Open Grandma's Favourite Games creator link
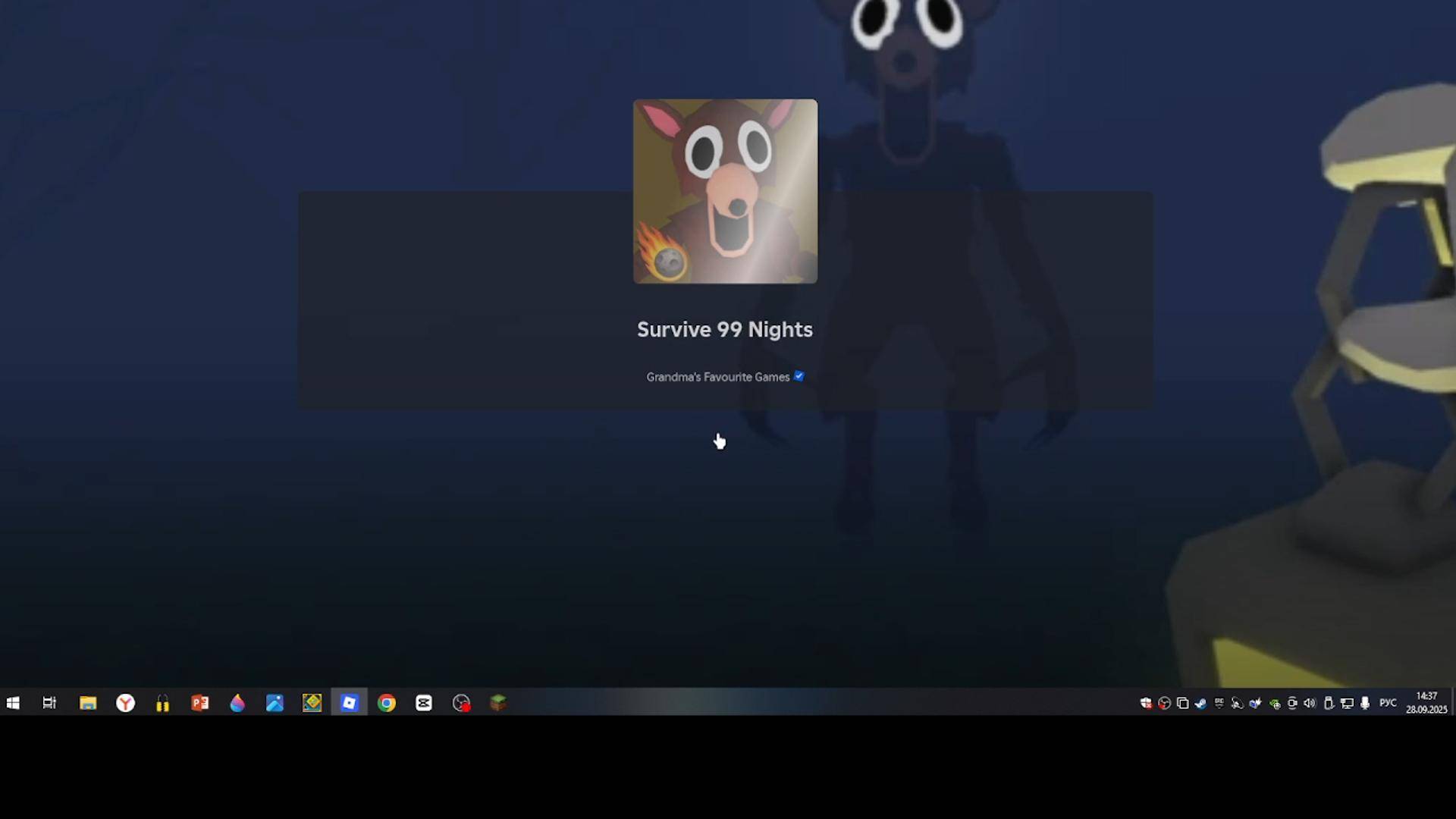Screen dimensions: 1456x819 click(x=717, y=377)
